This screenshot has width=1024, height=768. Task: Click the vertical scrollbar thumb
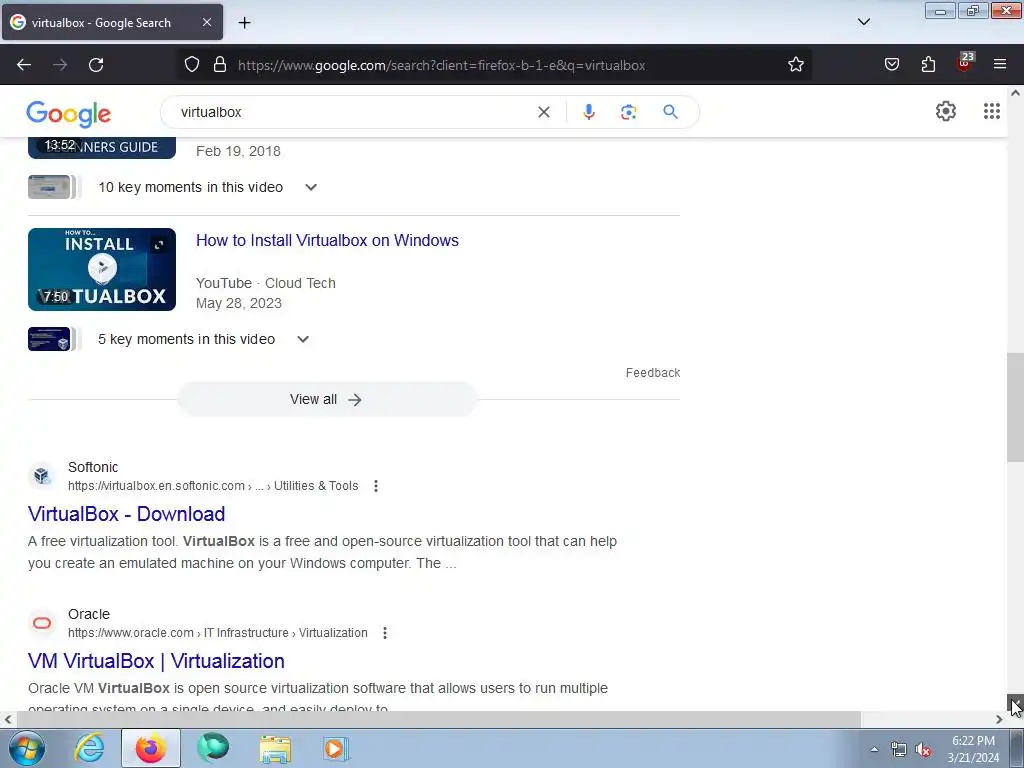pyautogui.click(x=1016, y=407)
